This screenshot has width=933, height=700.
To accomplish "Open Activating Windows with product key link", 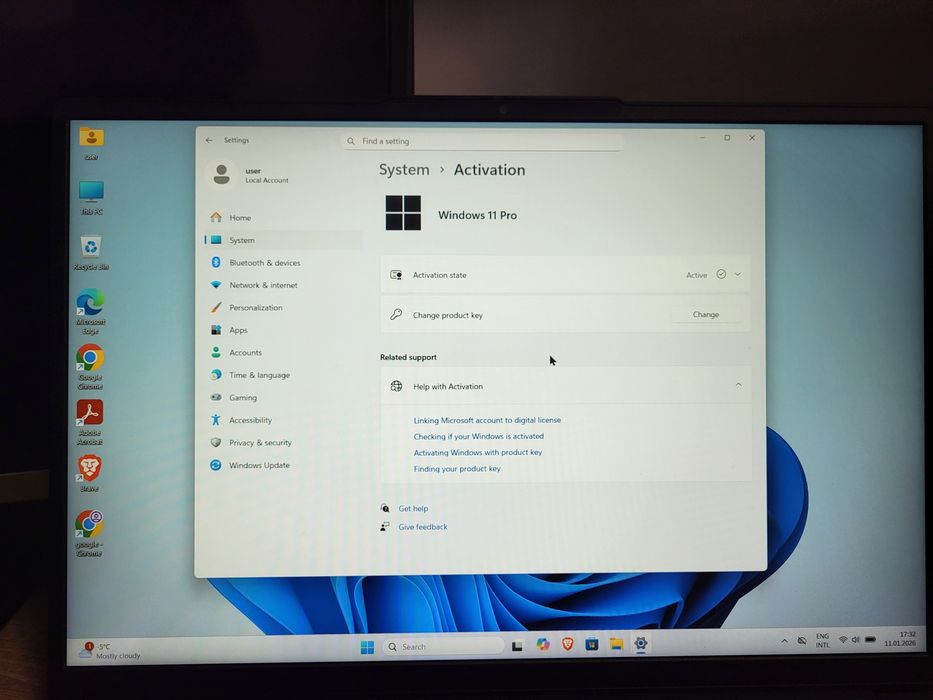I will pyautogui.click(x=478, y=452).
